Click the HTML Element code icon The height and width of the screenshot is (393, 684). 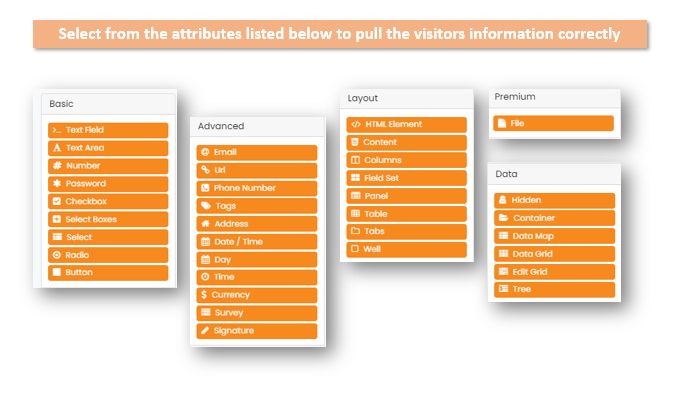click(x=356, y=124)
